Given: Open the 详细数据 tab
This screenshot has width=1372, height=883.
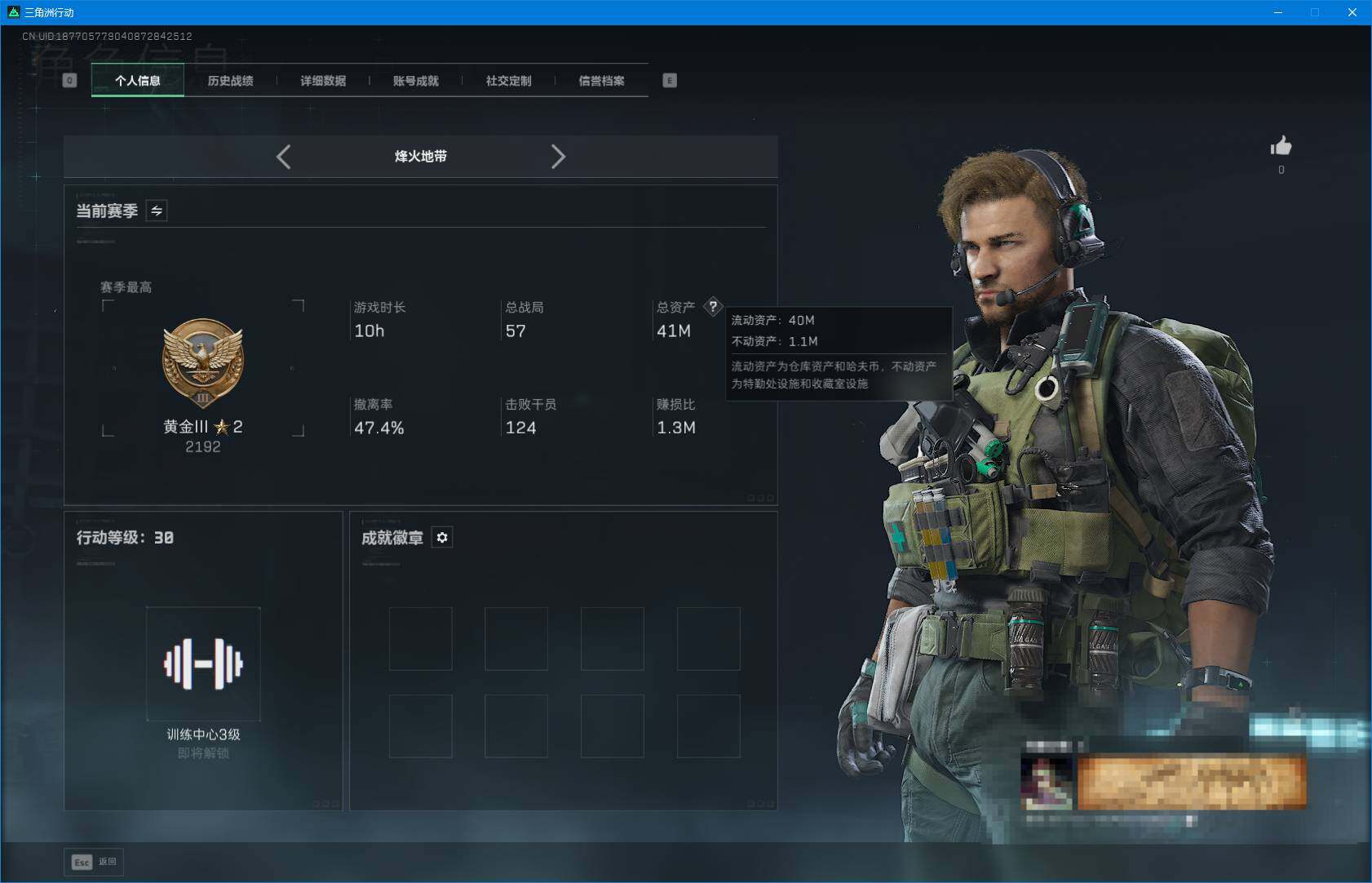Looking at the screenshot, I should click(323, 80).
